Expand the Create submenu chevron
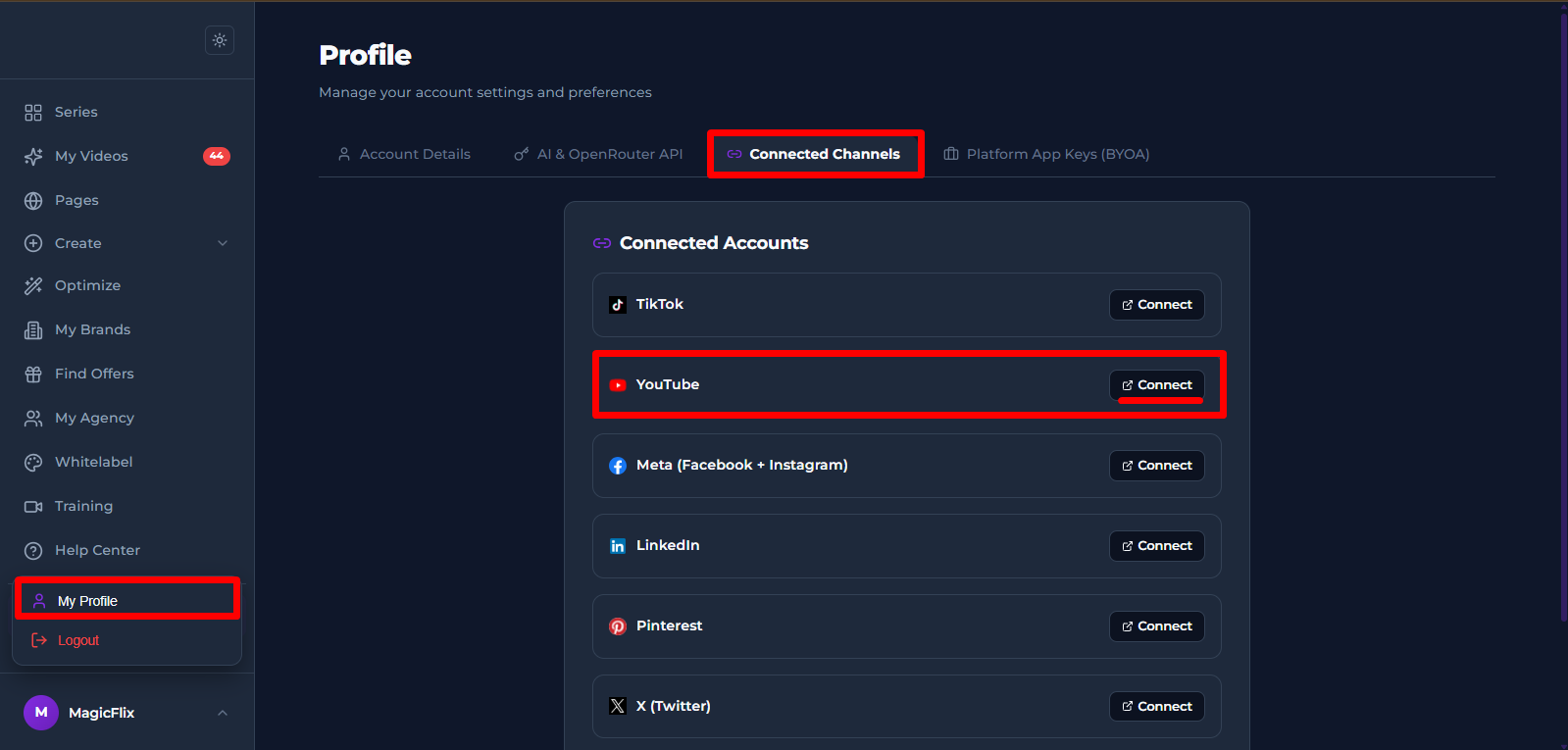 click(223, 243)
